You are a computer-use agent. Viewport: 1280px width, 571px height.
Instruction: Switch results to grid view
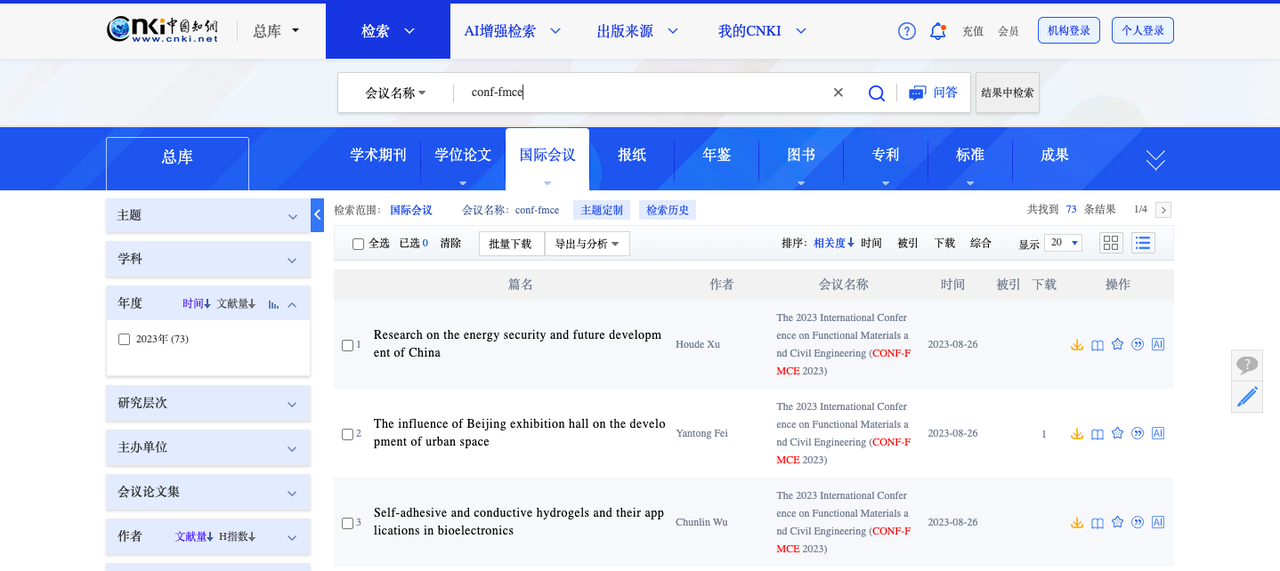(1111, 243)
